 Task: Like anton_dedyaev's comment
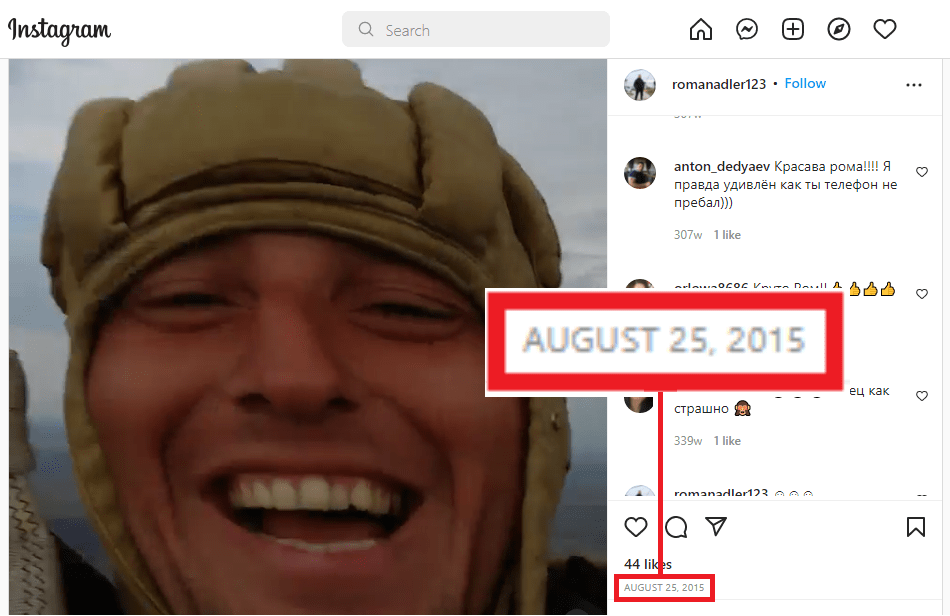(922, 172)
